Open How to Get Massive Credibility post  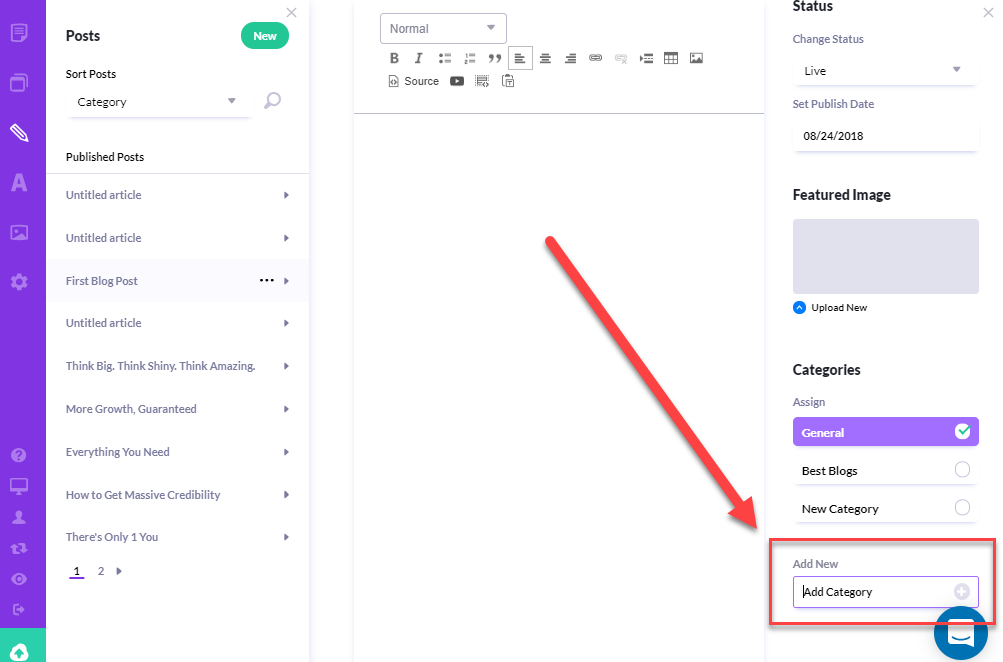143,494
